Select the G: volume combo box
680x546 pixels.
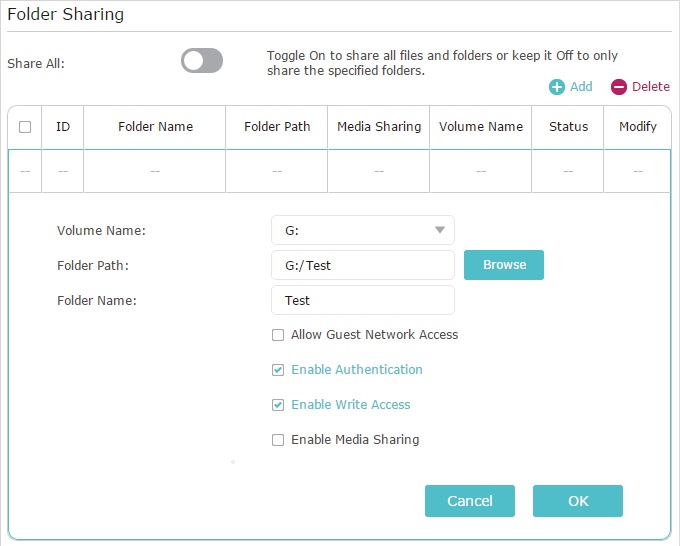point(363,230)
